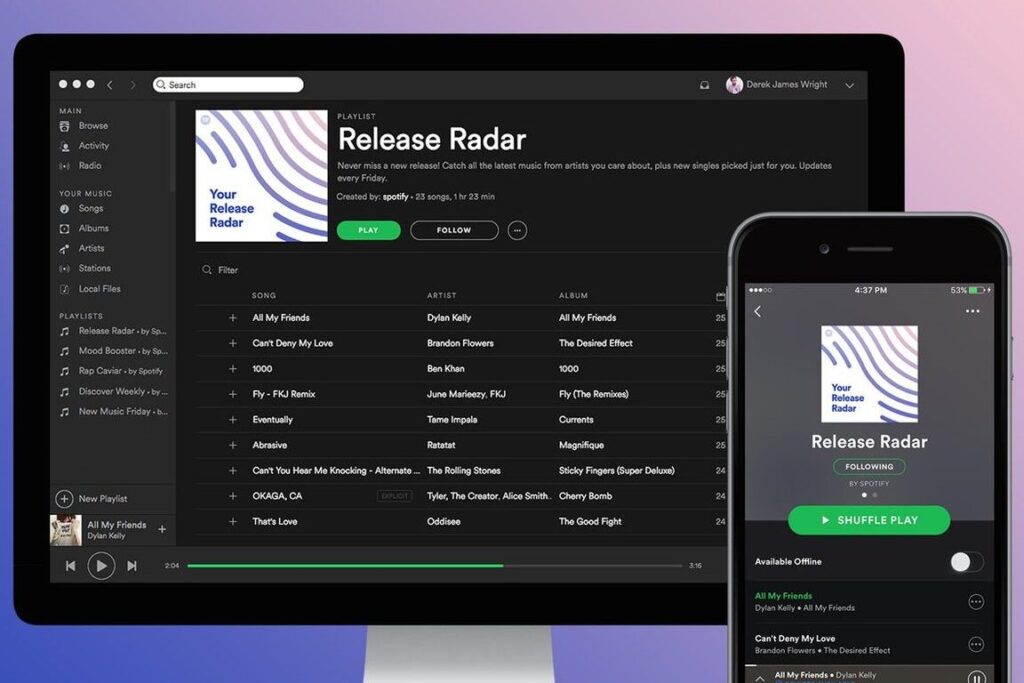Open options for Can't Deny My Love on phone
The image size is (1024, 683).
click(x=976, y=645)
